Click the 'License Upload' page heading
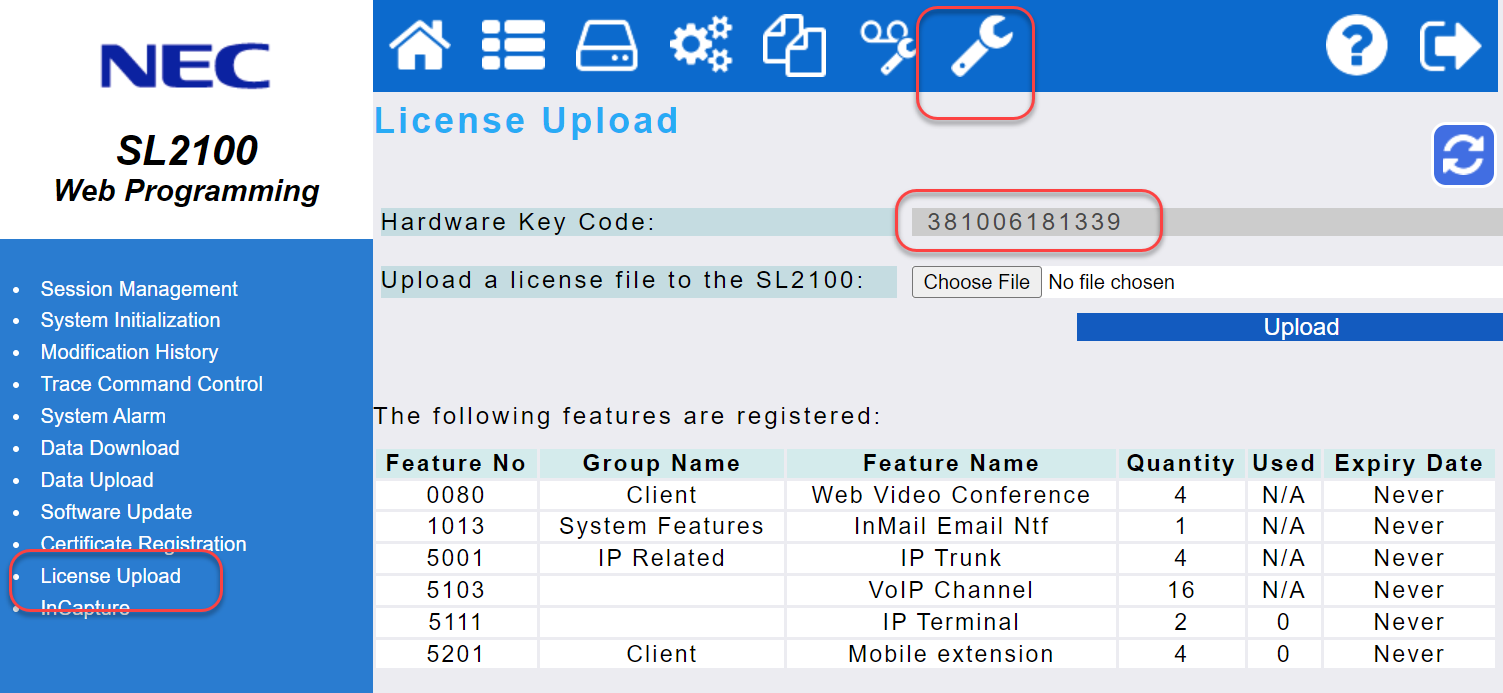 coord(527,121)
